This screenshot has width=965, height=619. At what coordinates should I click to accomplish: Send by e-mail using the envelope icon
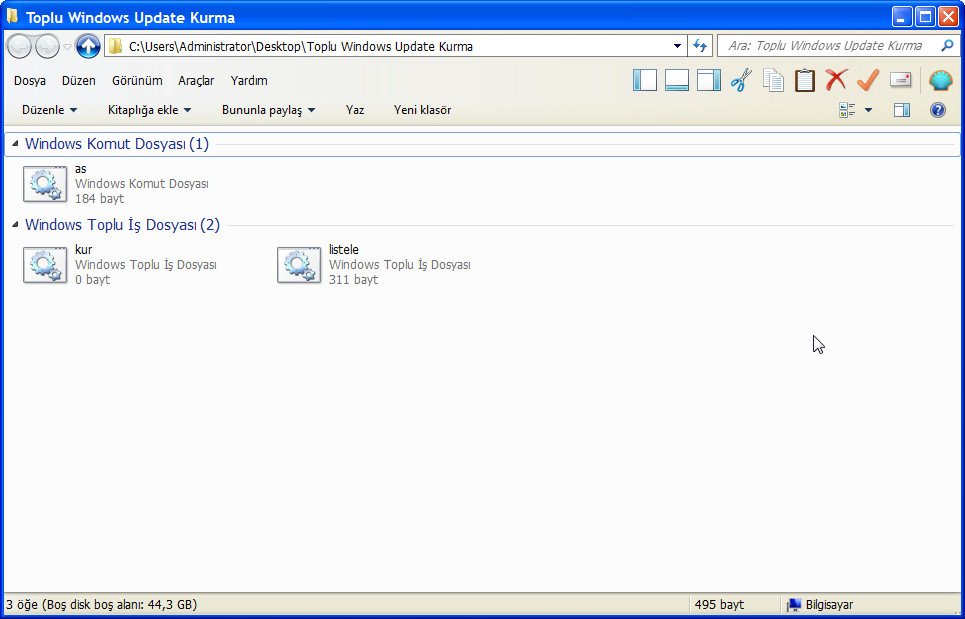(x=900, y=80)
